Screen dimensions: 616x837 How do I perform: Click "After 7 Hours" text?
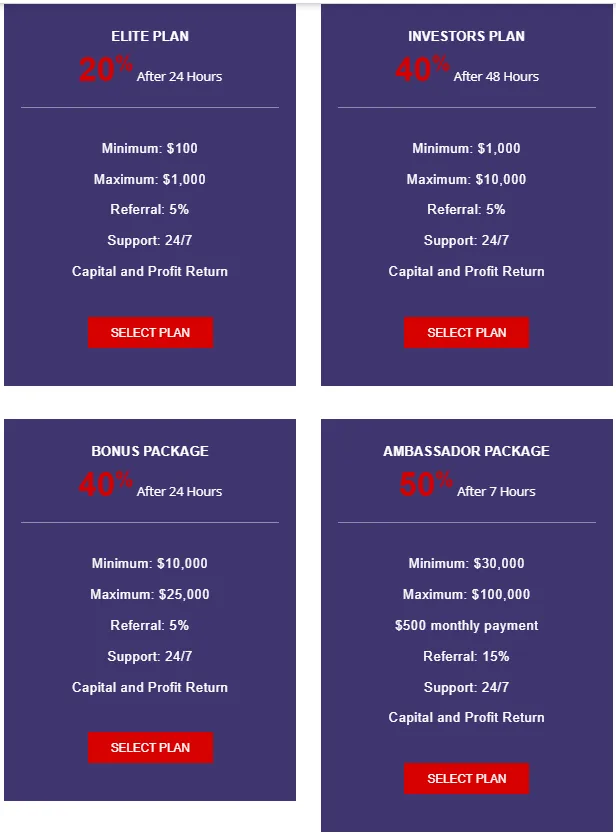(x=496, y=492)
